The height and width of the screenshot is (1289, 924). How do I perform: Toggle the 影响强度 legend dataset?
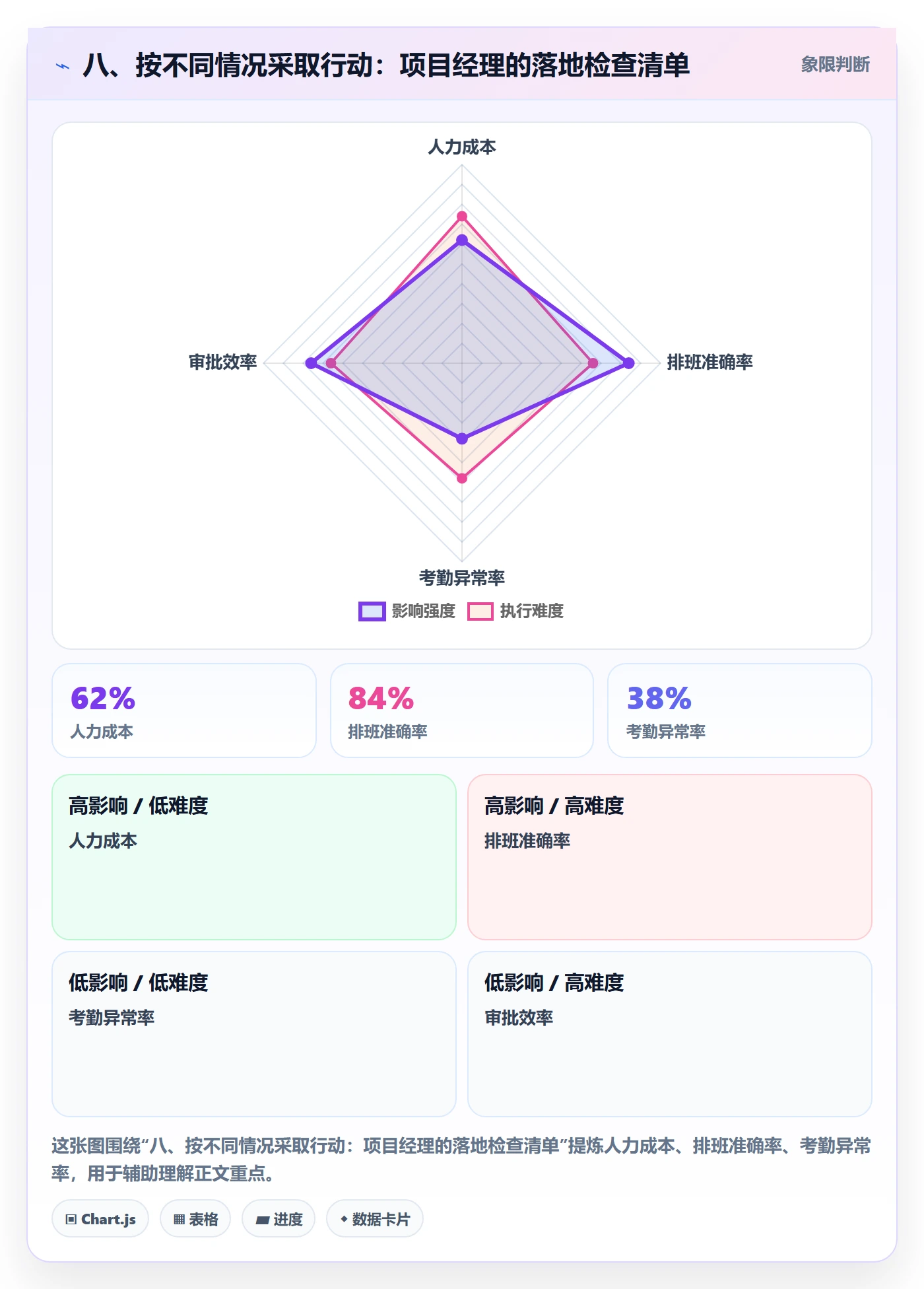coord(407,611)
